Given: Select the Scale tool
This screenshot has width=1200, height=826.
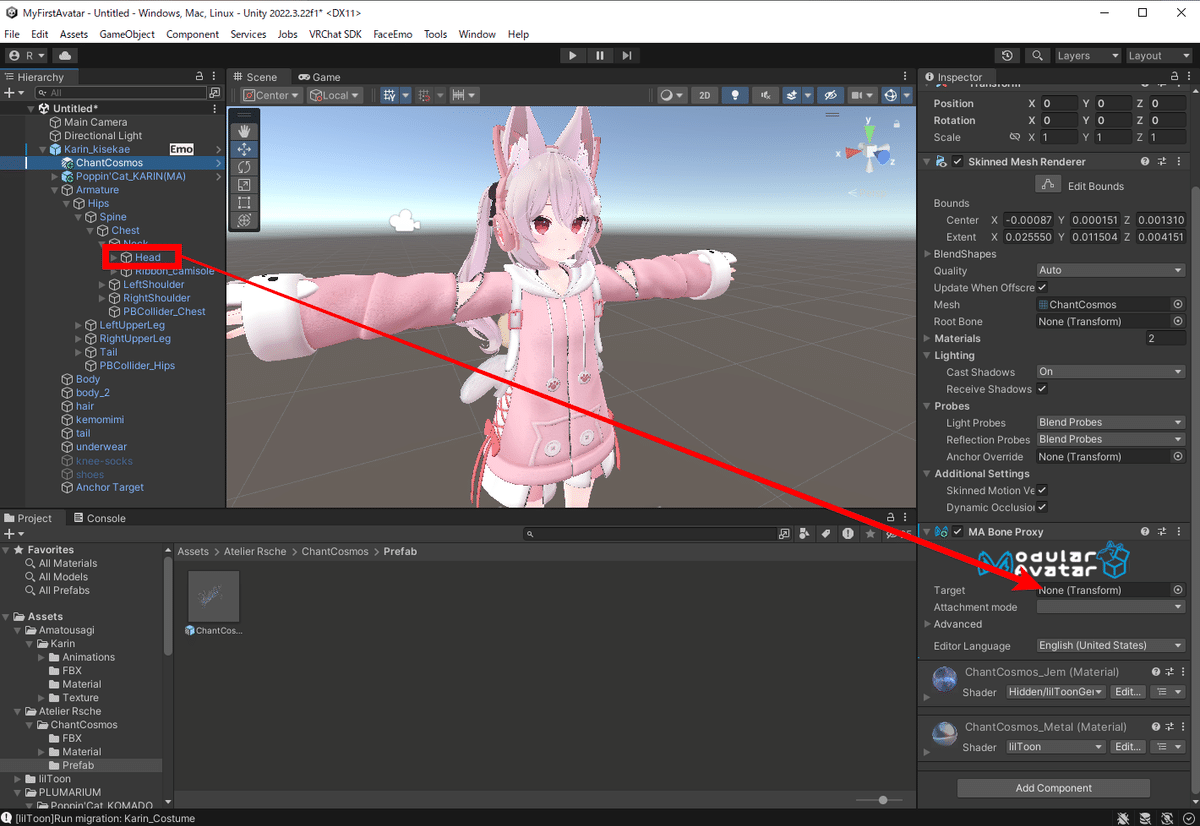Looking at the screenshot, I should [245, 185].
